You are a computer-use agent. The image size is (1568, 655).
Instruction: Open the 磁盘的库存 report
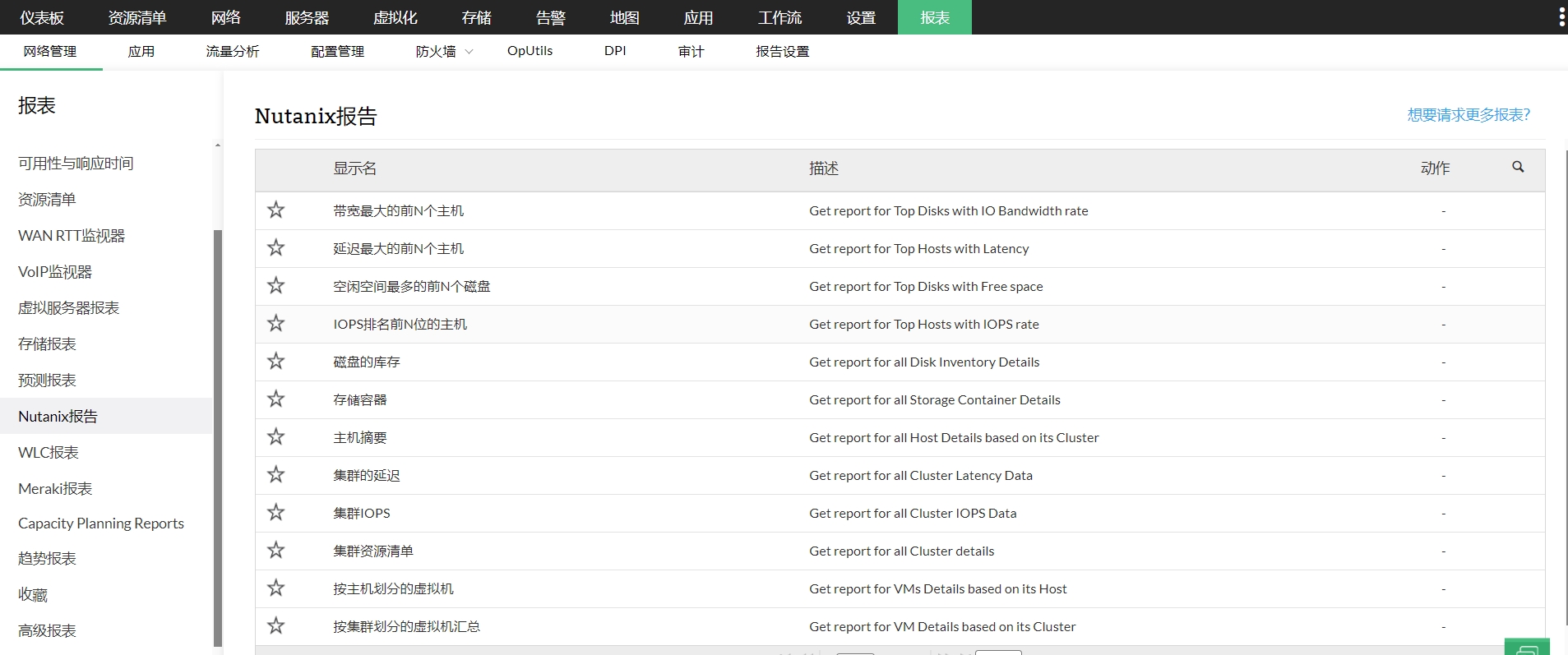coord(367,362)
